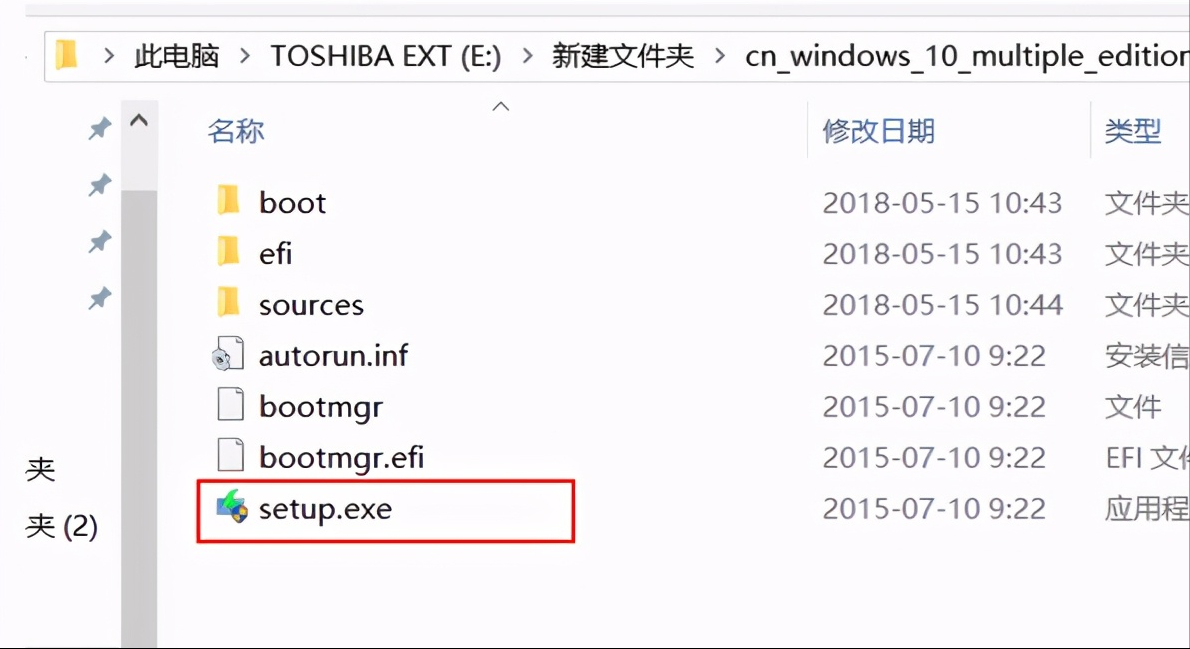The width and height of the screenshot is (1190, 649).
Task: Click the 类型 column header
Action: click(x=1133, y=131)
